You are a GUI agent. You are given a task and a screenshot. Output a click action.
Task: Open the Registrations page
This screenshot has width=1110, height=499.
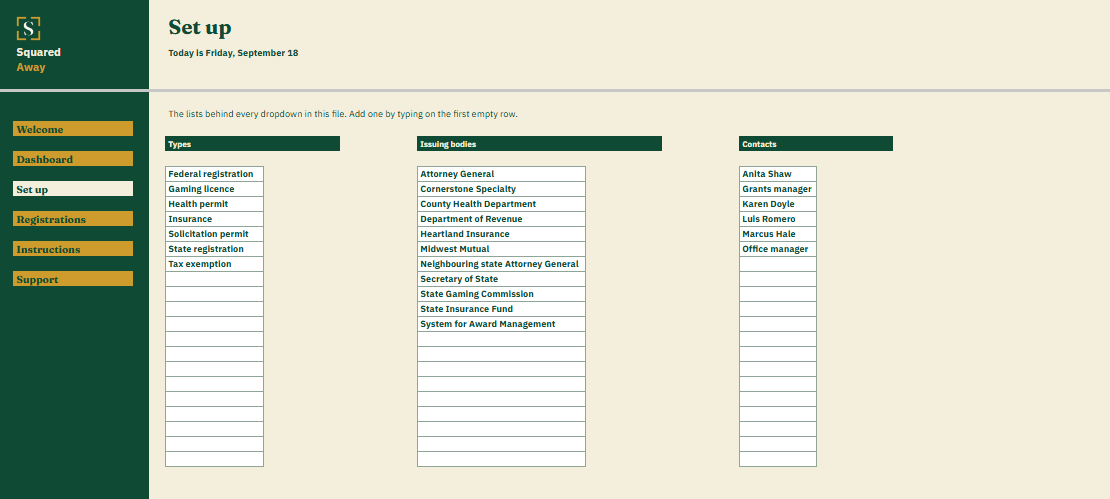click(73, 219)
